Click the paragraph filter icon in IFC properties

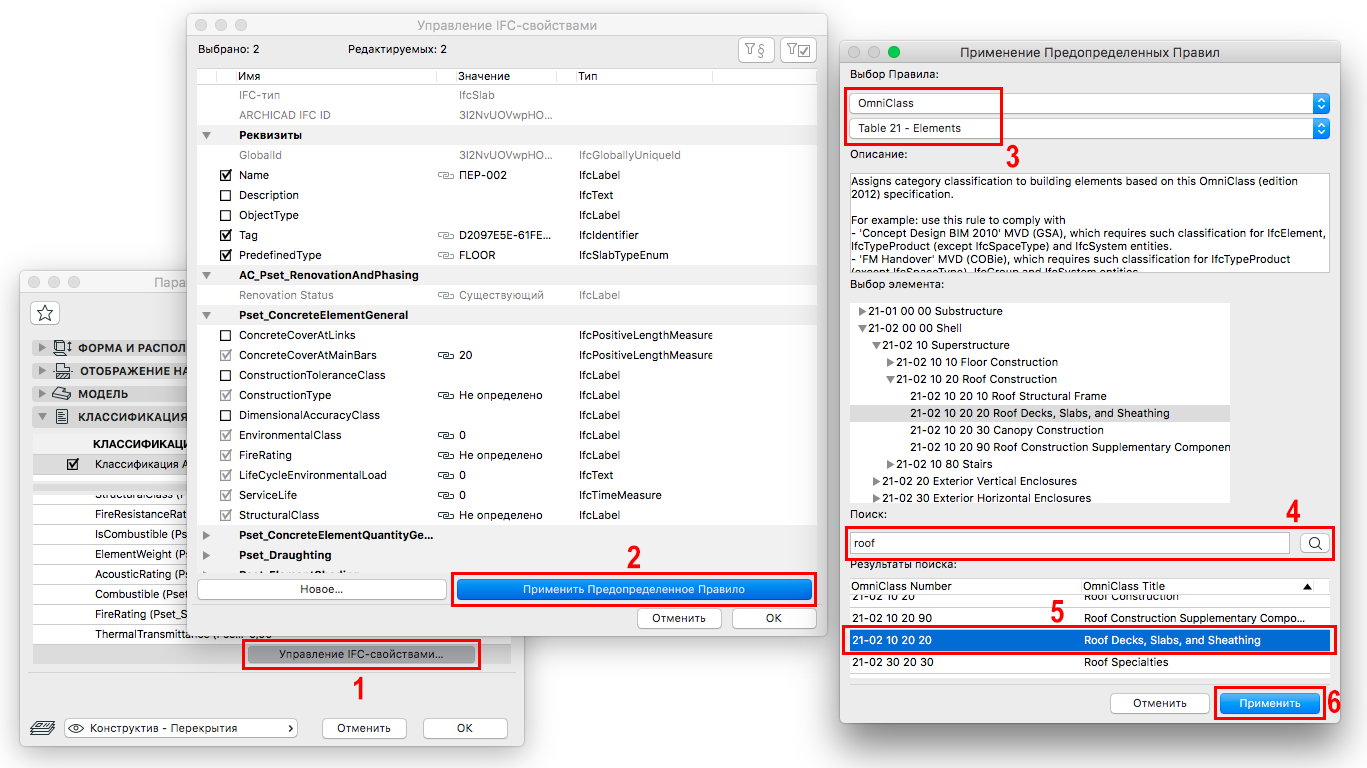755,50
